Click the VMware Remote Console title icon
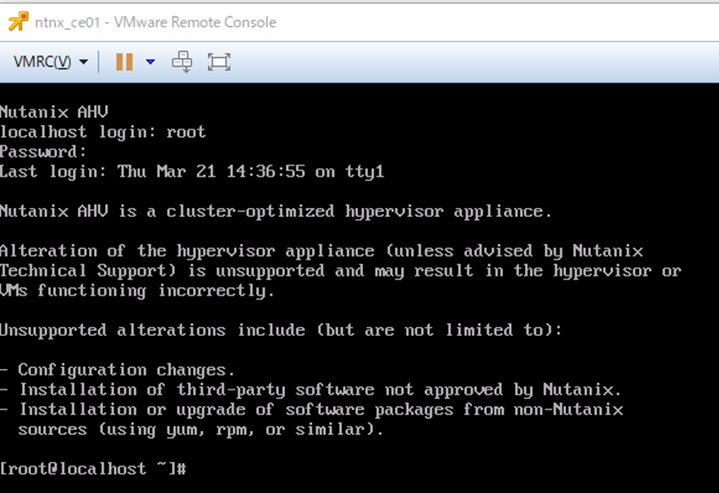 coord(18,22)
